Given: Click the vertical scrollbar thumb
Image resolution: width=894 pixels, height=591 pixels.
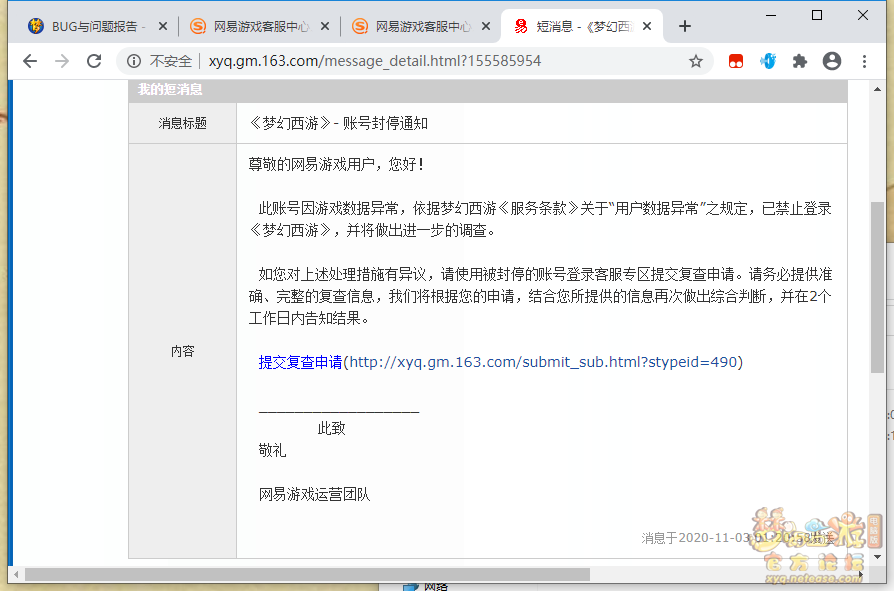Looking at the screenshot, I should 877,288.
